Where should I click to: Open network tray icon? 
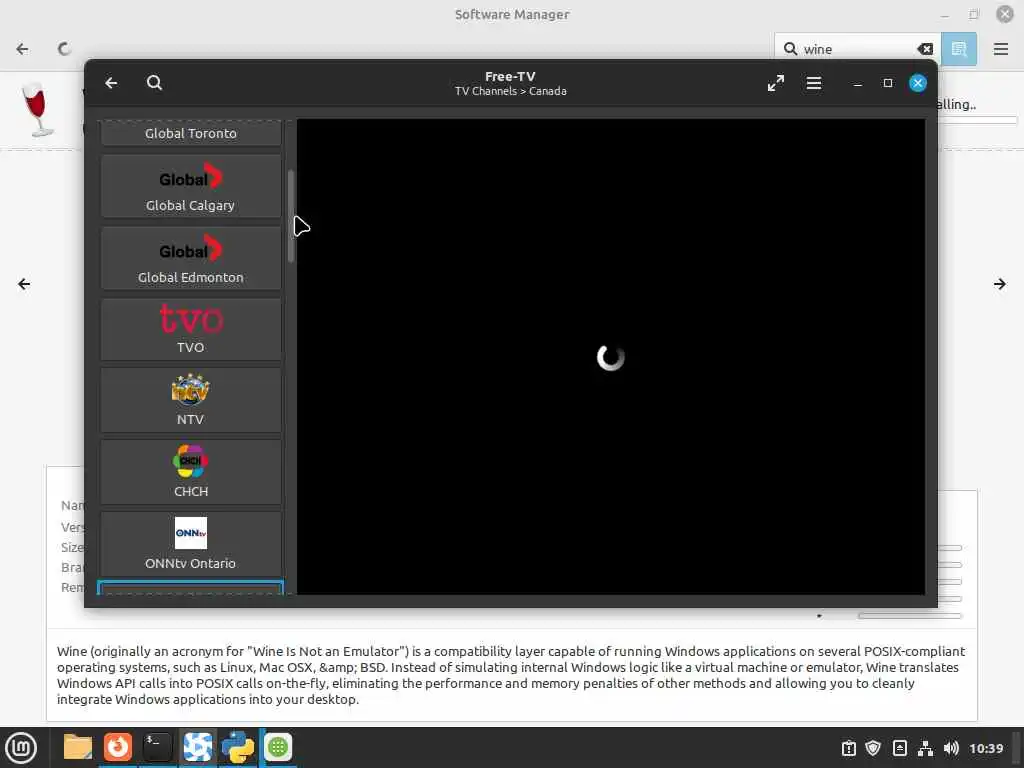pyautogui.click(x=925, y=748)
